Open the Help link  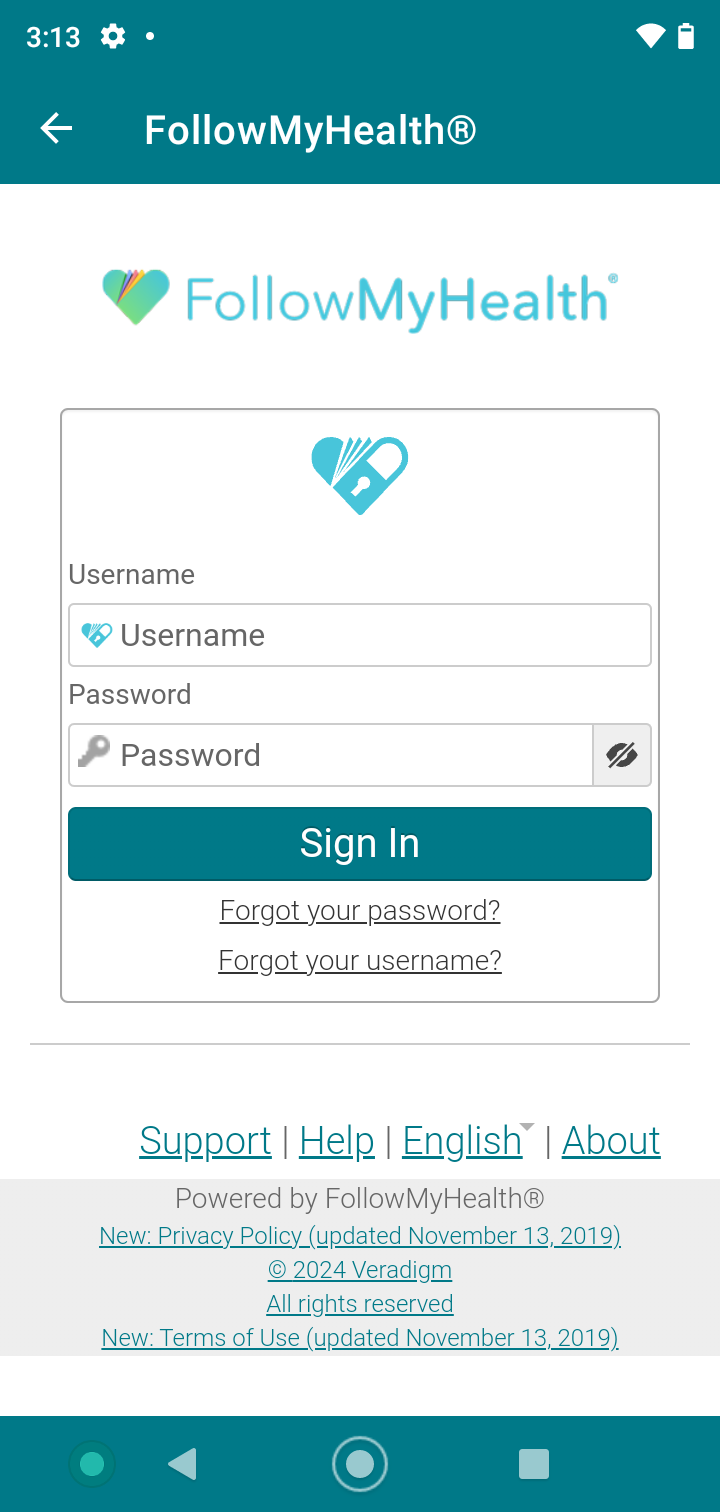[337, 1139]
